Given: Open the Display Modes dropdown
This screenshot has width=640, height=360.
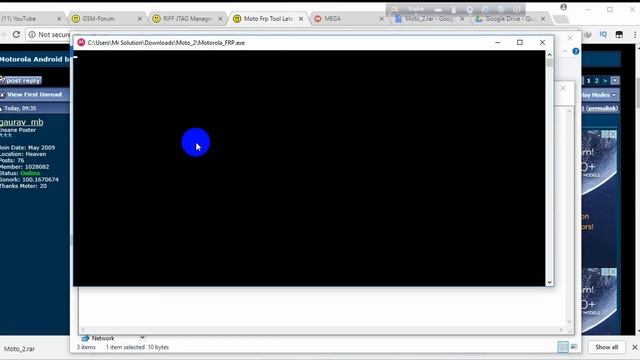Looking at the screenshot, I should coord(599,95).
